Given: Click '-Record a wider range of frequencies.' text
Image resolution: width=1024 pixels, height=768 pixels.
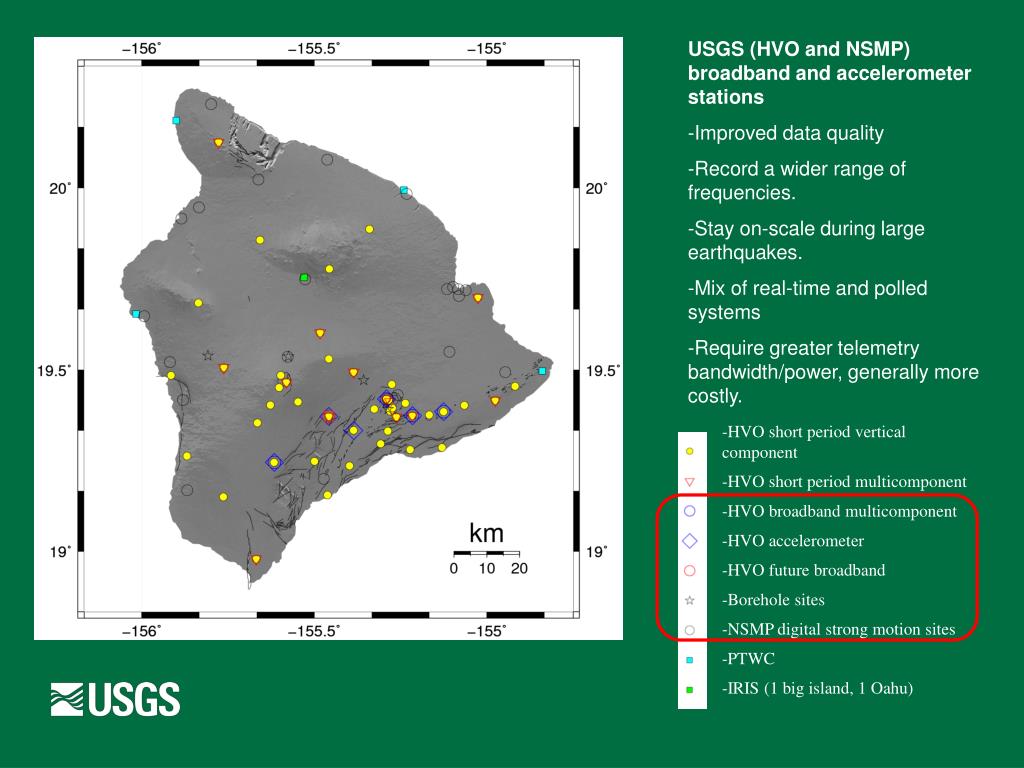Looking at the screenshot, I should coord(797,181).
